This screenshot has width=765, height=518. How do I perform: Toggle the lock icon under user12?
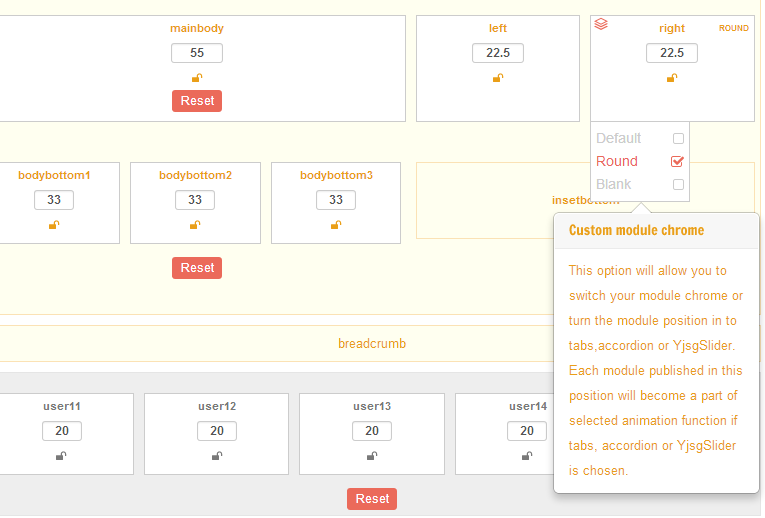click(217, 456)
